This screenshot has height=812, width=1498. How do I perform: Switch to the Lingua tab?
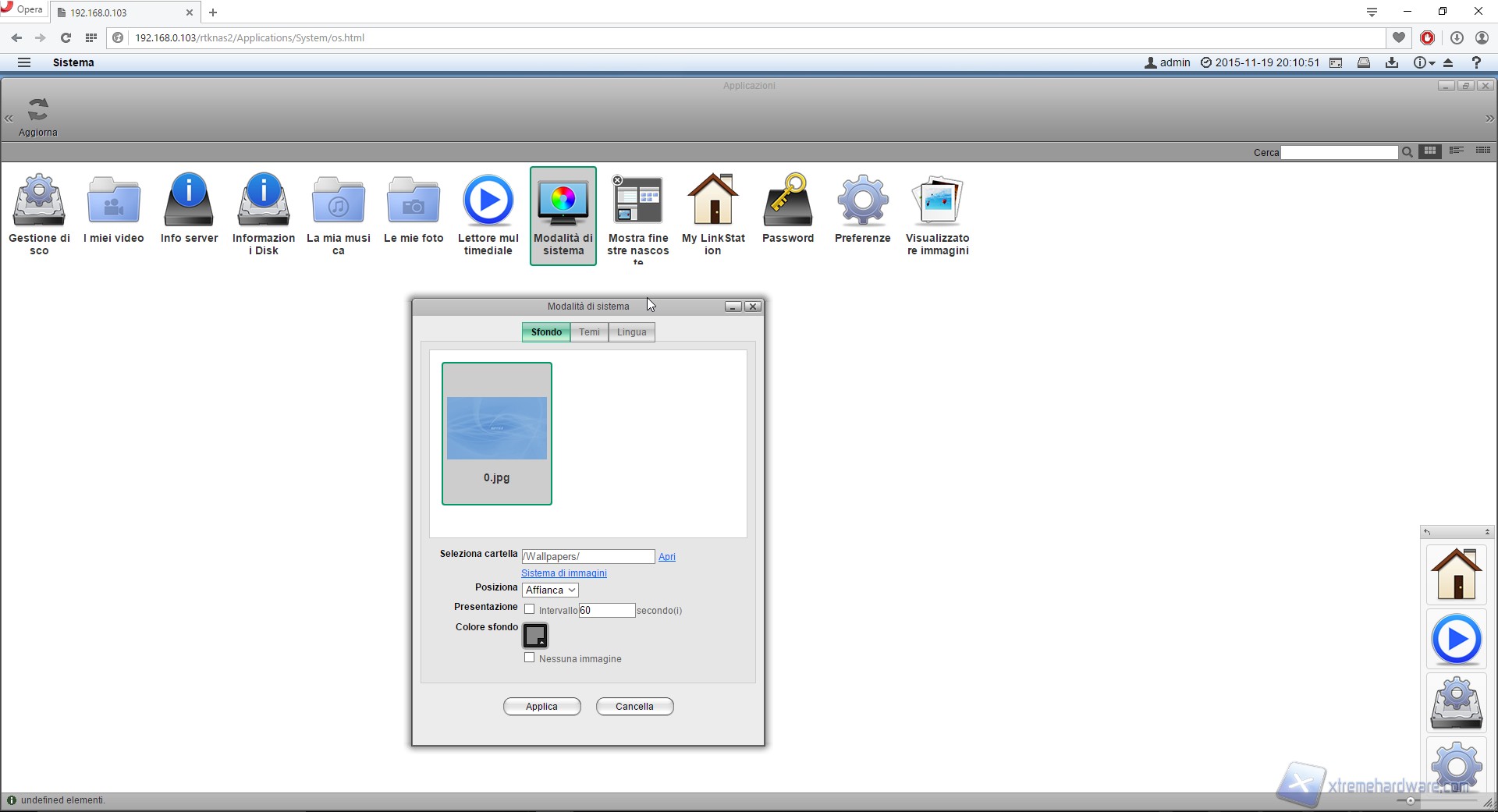631,332
